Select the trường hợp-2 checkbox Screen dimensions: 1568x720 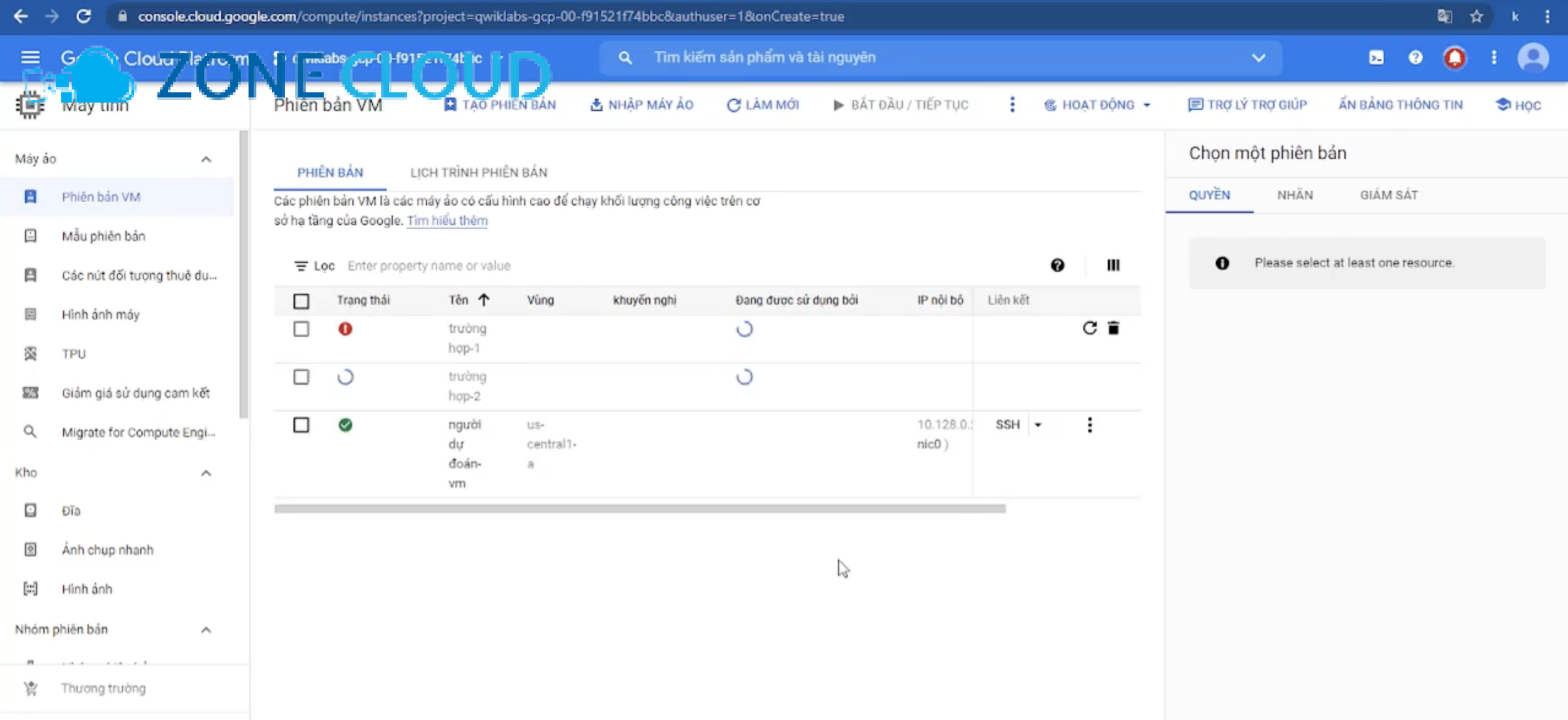[301, 377]
